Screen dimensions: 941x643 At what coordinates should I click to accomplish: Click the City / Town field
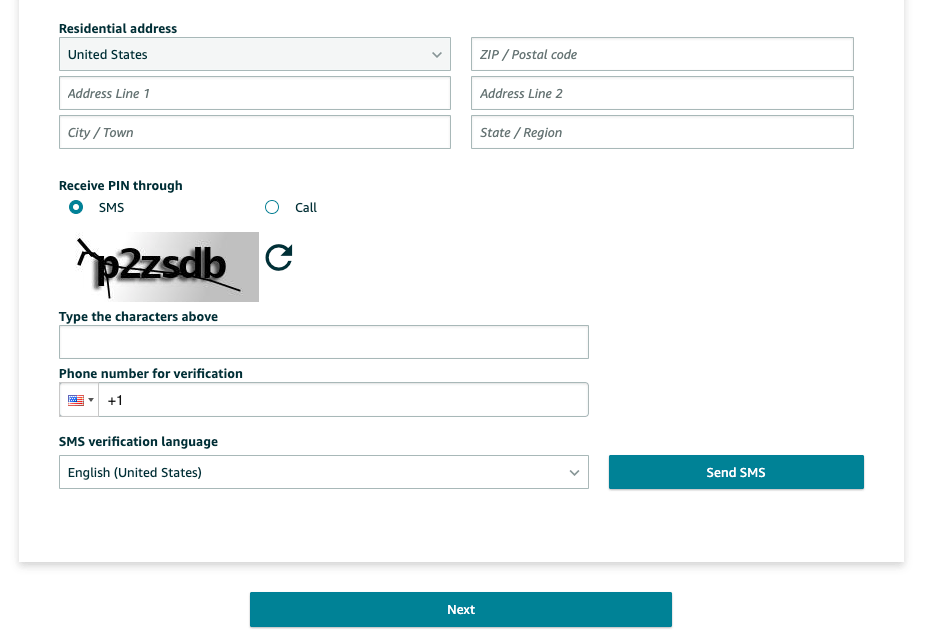coord(254,131)
